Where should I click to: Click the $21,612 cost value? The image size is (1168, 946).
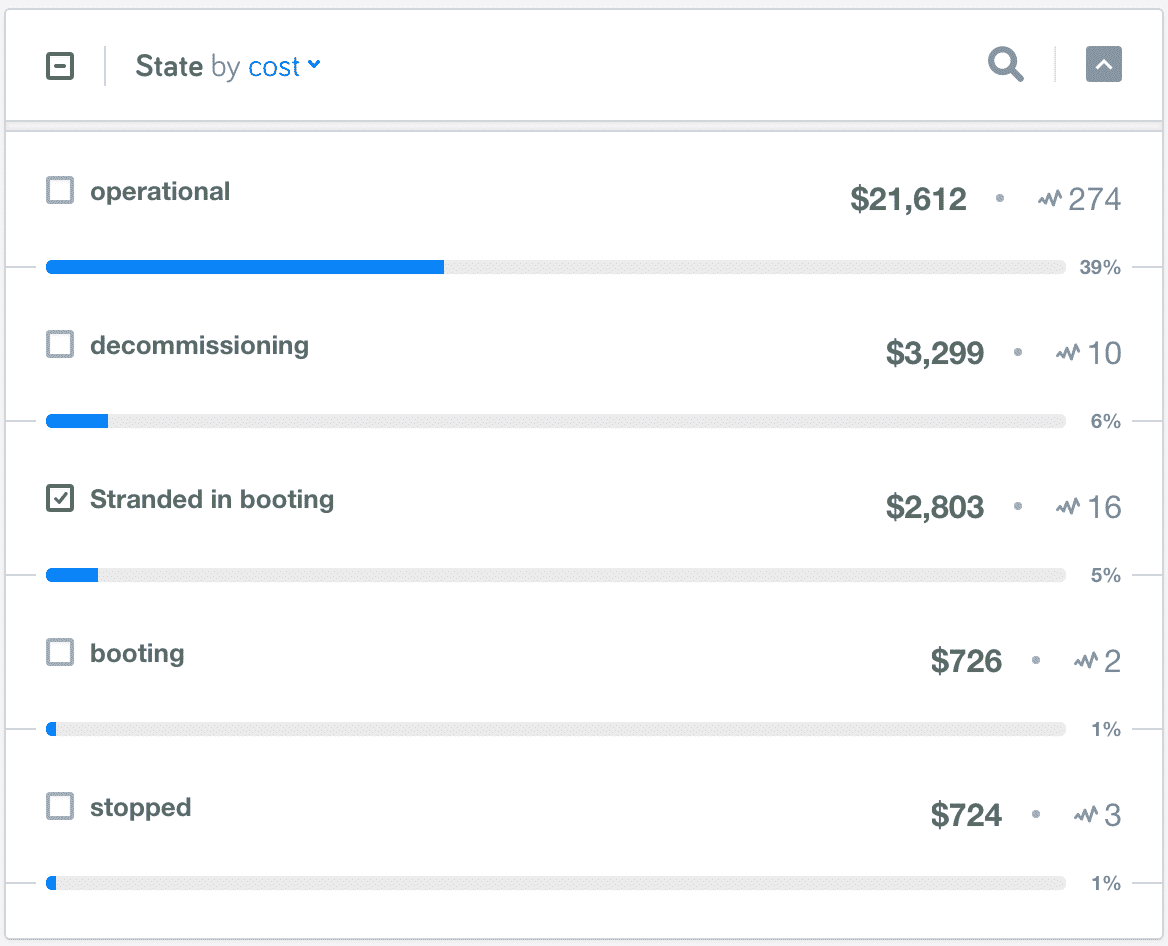click(908, 200)
